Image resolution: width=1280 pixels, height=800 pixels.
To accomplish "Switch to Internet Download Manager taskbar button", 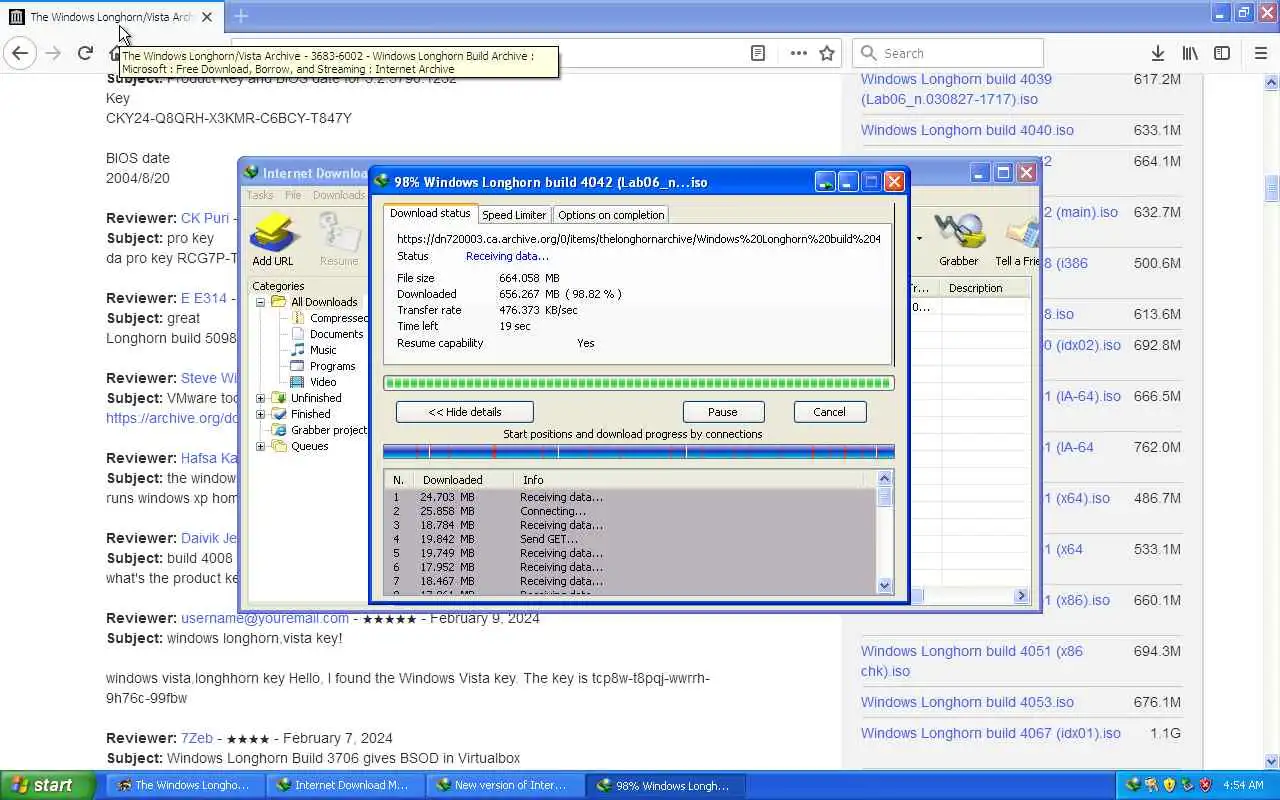I will pyautogui.click(x=344, y=785).
